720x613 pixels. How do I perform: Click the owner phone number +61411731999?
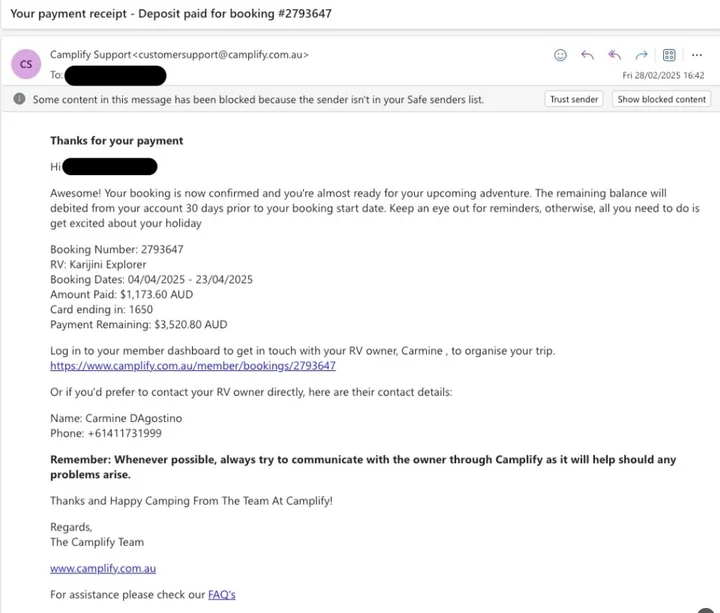[124, 433]
